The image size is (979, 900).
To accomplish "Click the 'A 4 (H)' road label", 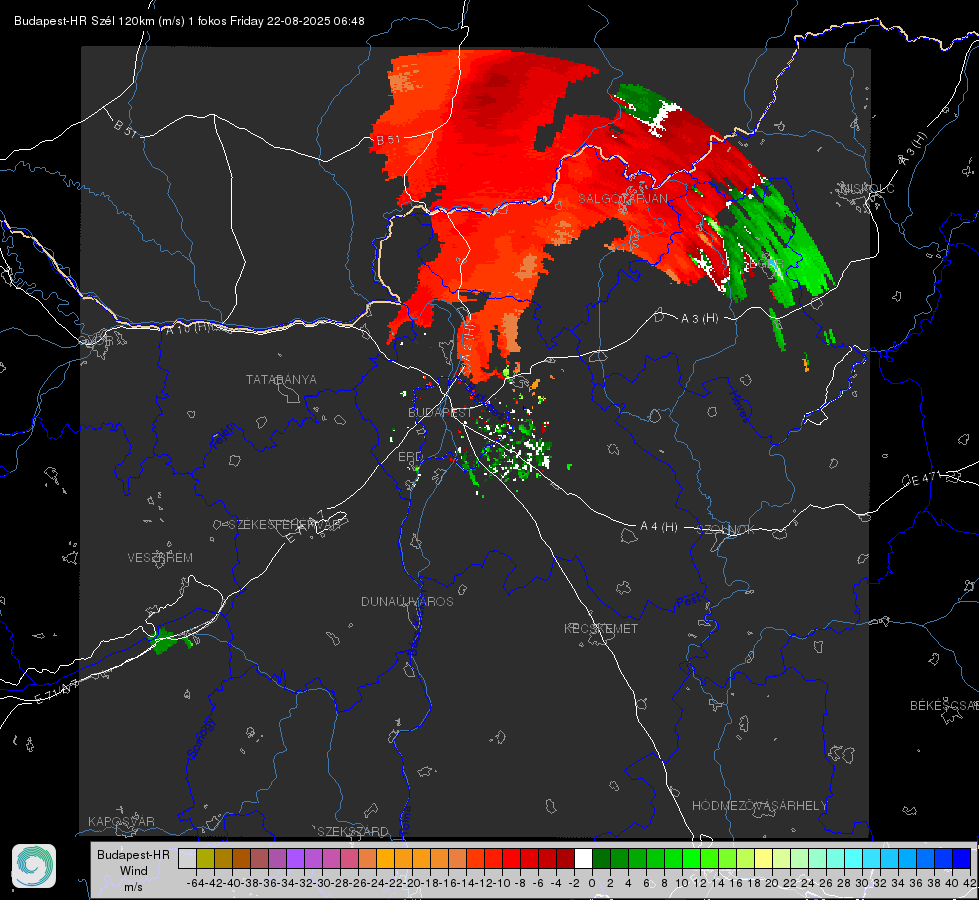I will (659, 527).
